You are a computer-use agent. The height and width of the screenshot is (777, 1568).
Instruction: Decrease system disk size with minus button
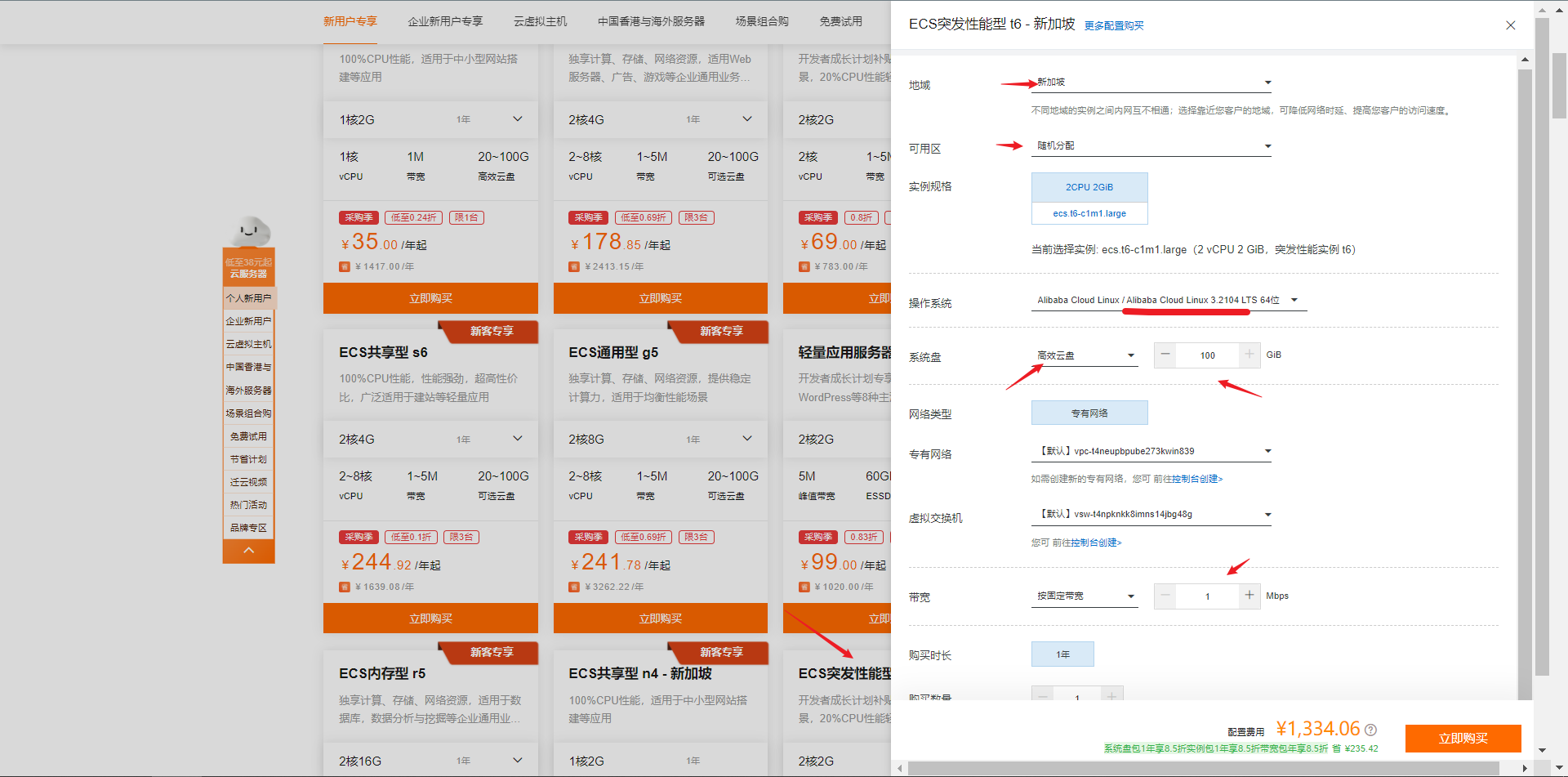[1165, 355]
